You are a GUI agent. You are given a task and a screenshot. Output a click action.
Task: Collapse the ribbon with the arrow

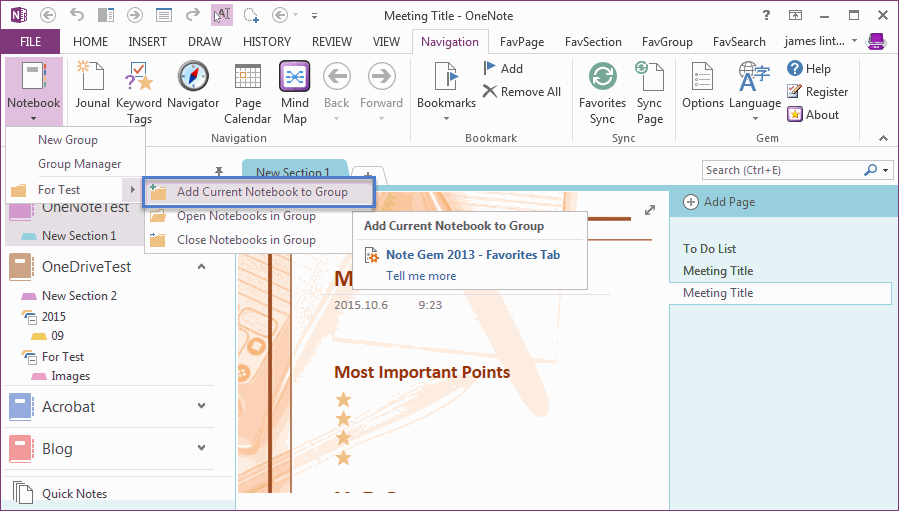pos(883,138)
